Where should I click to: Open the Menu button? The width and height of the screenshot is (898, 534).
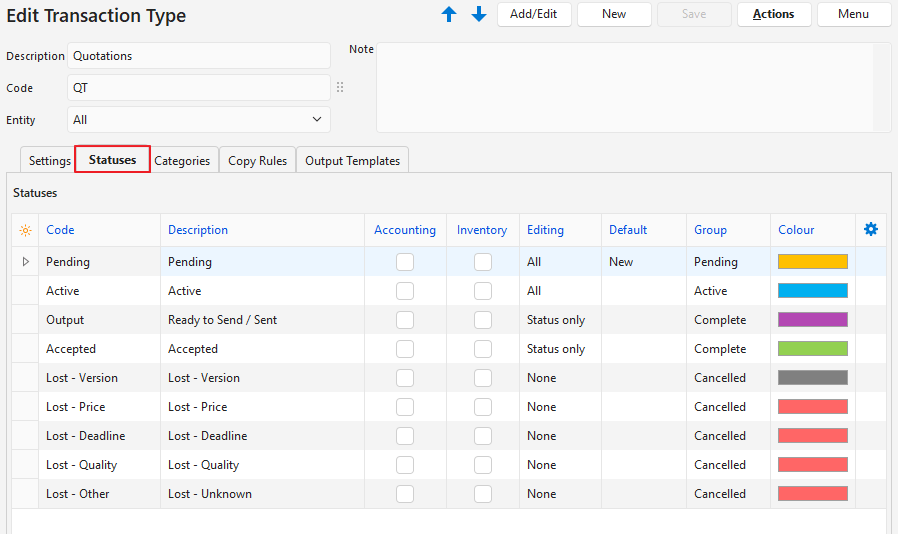(853, 14)
